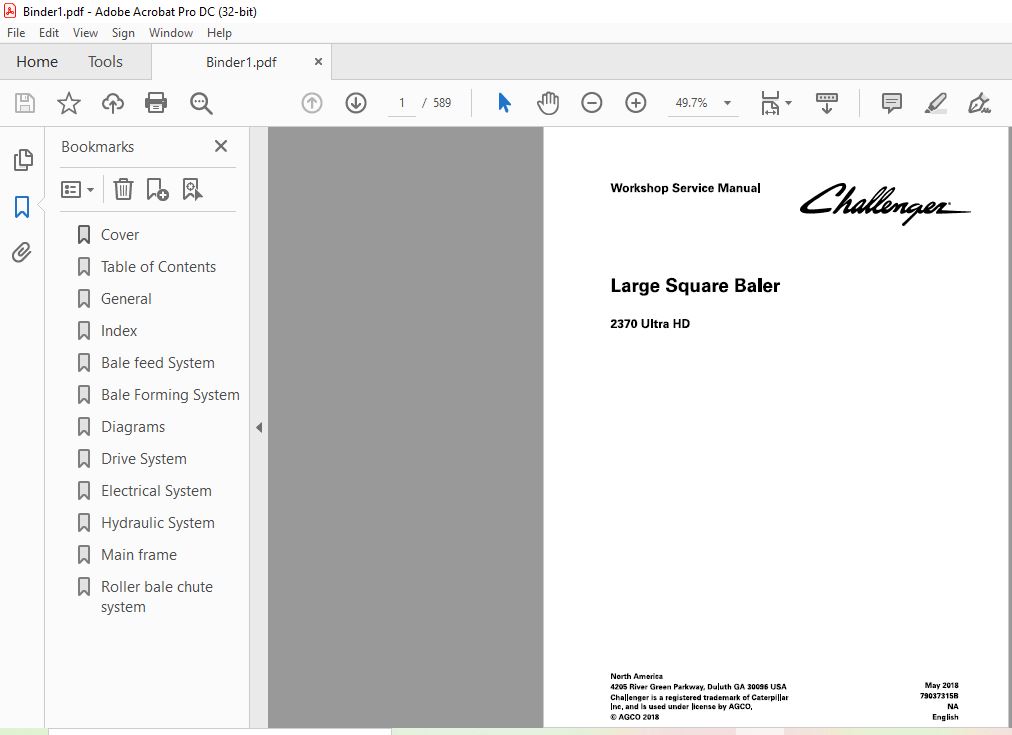
Task: Go to previous page arrow
Action: [312, 103]
